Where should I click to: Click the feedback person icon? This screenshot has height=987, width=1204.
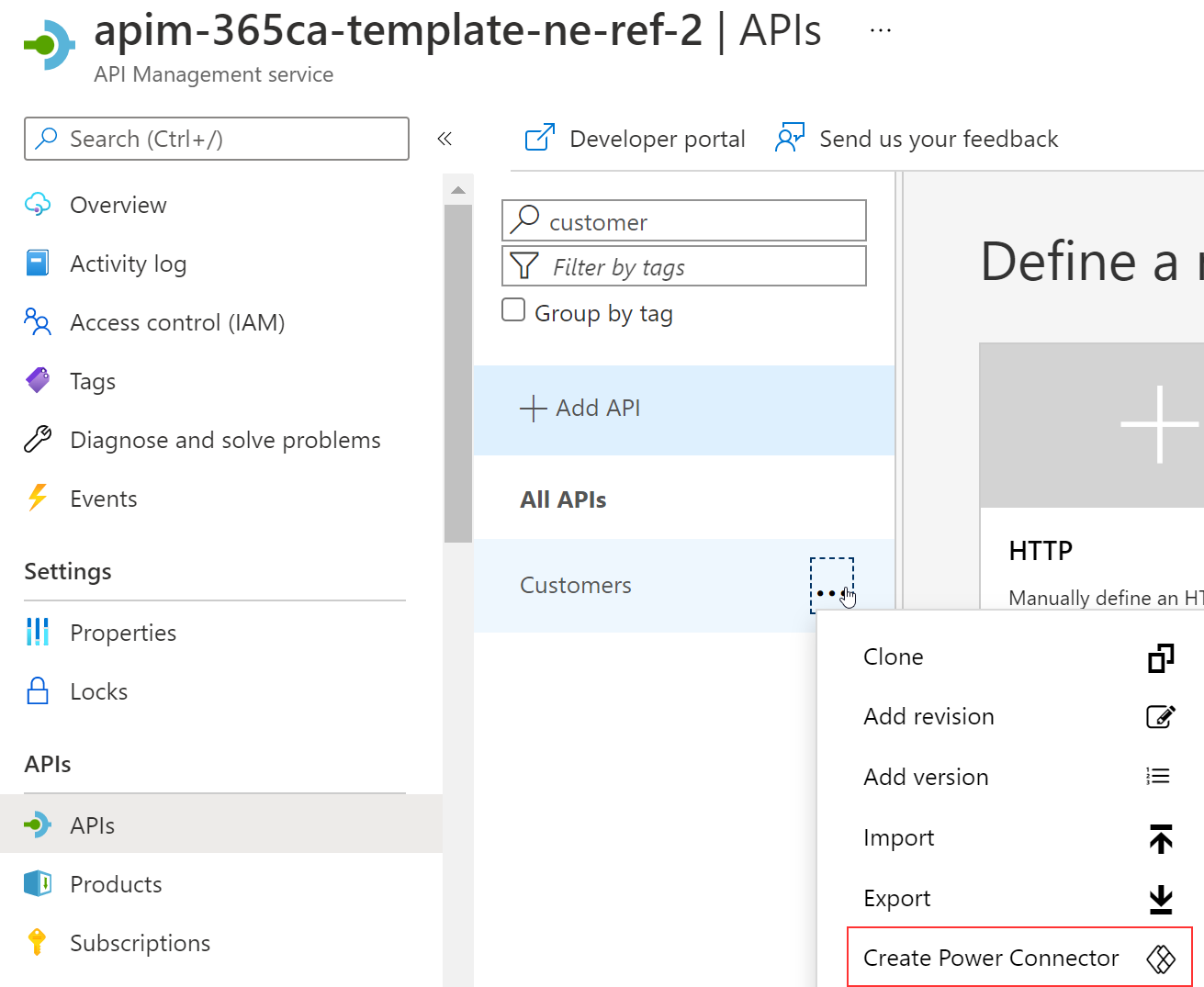tap(790, 138)
